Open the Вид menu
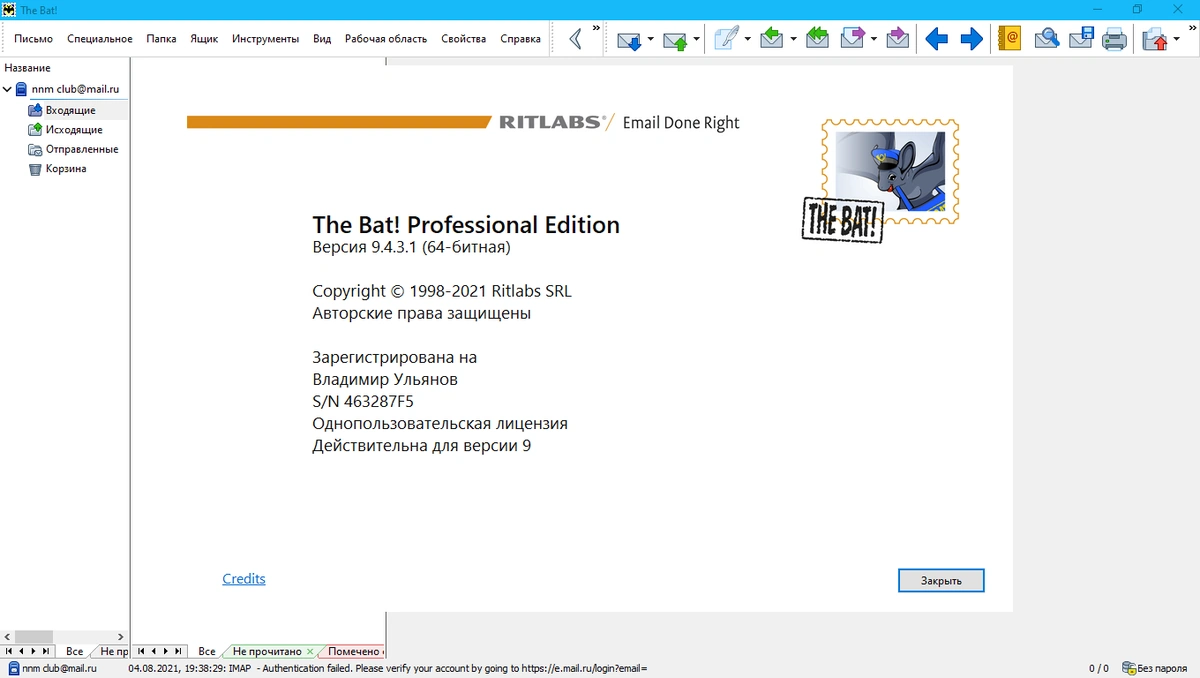This screenshot has height=678, width=1200. [322, 39]
